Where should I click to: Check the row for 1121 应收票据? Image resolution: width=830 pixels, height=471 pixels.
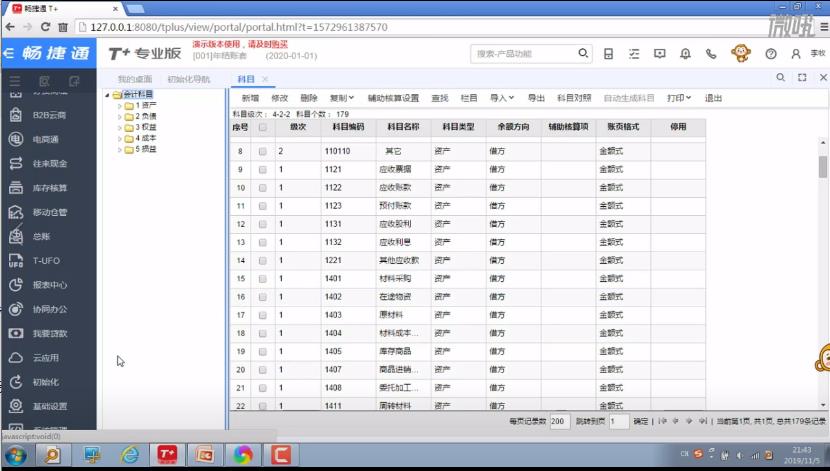click(263, 170)
